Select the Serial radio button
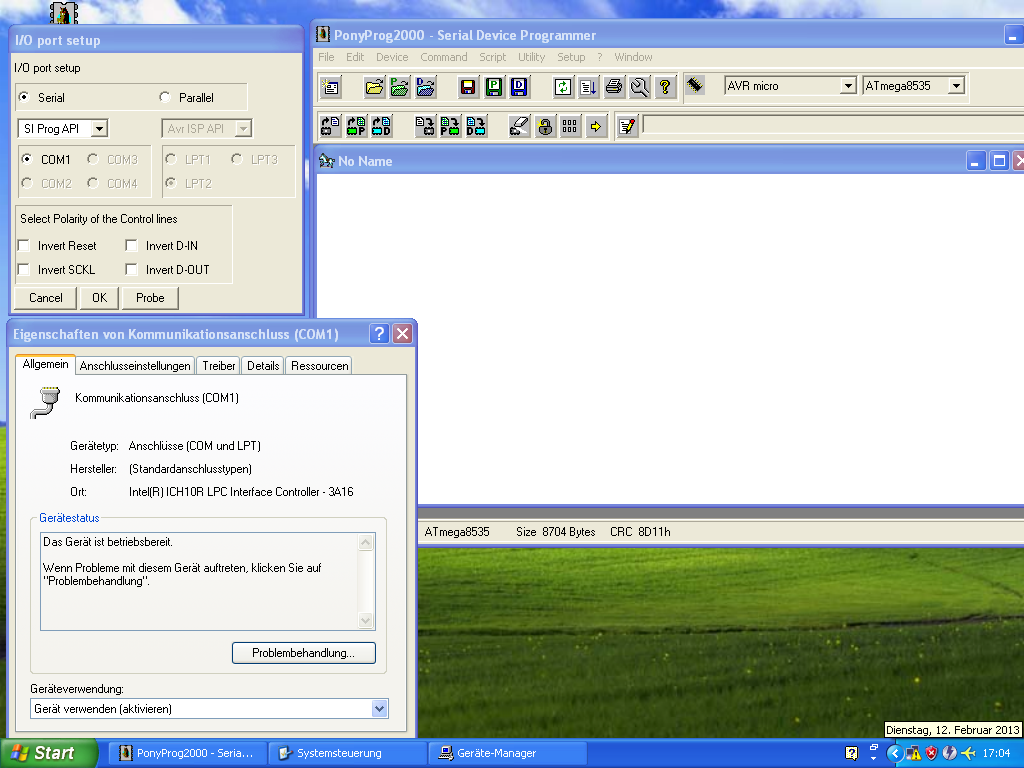 click(x=25, y=97)
